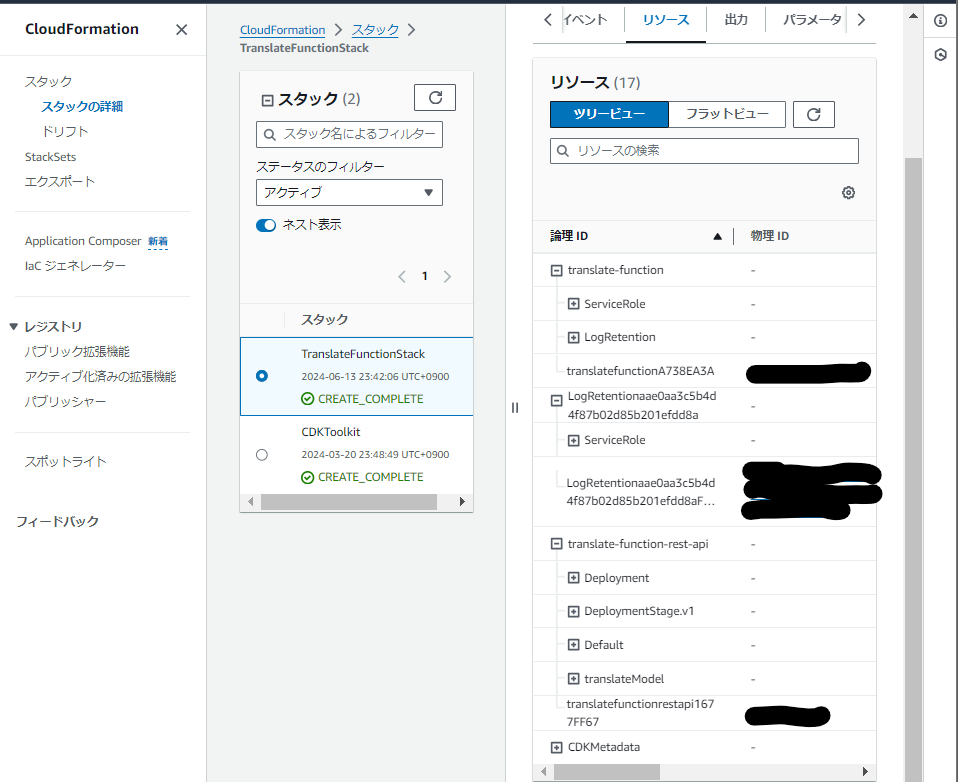The width and height of the screenshot is (958, 782).
Task: Select CDKToolkit radio button
Action: tap(261, 455)
